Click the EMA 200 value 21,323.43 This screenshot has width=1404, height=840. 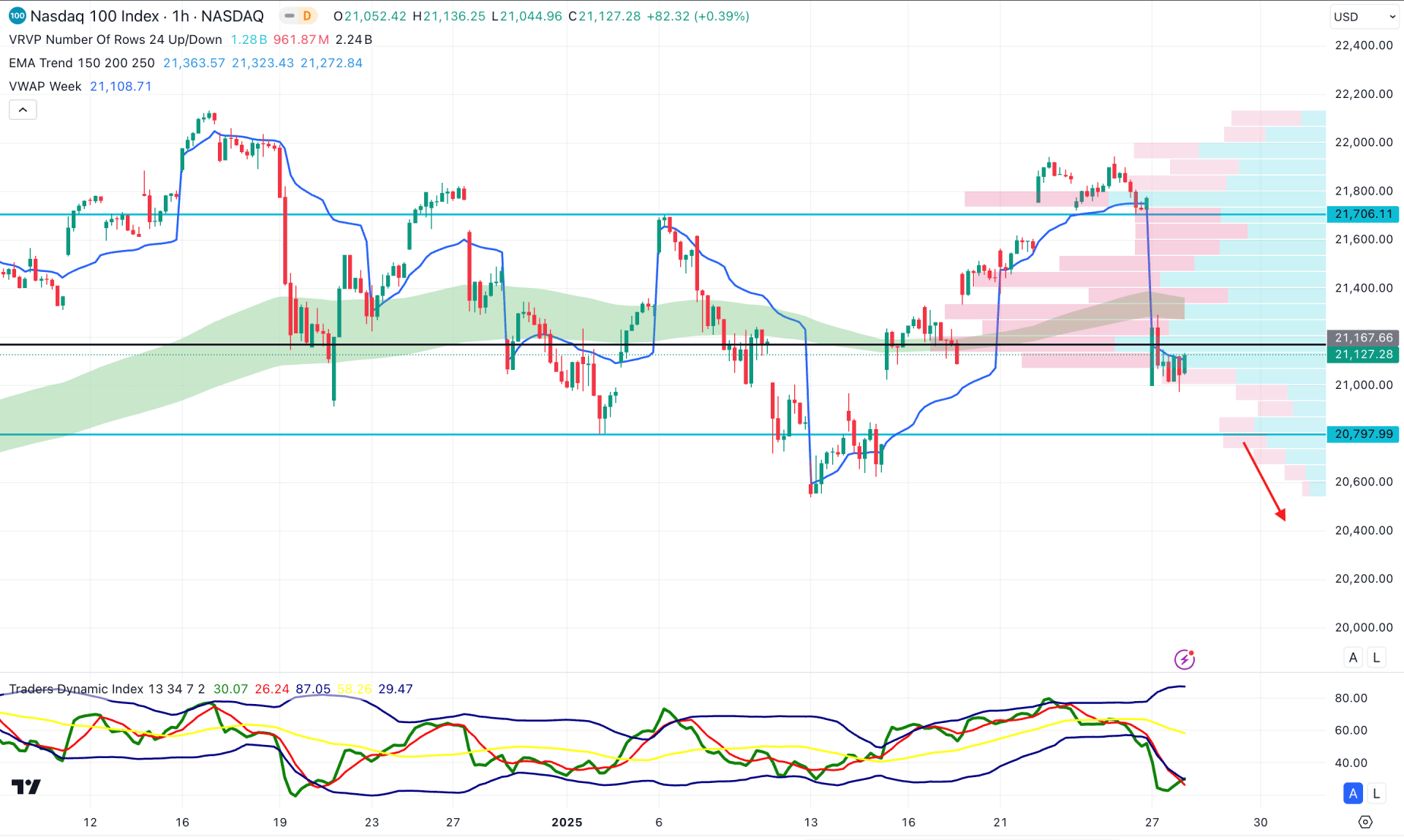coord(263,63)
